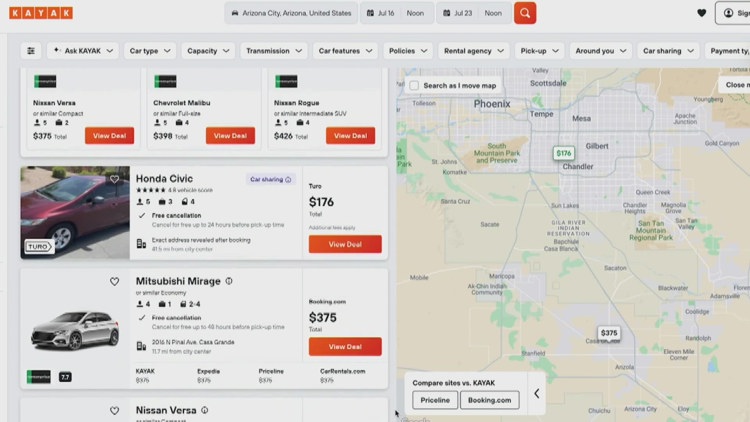750x422 pixels.
Task: Click View Deal for Chevrolet Malibu
Action: (x=230, y=136)
